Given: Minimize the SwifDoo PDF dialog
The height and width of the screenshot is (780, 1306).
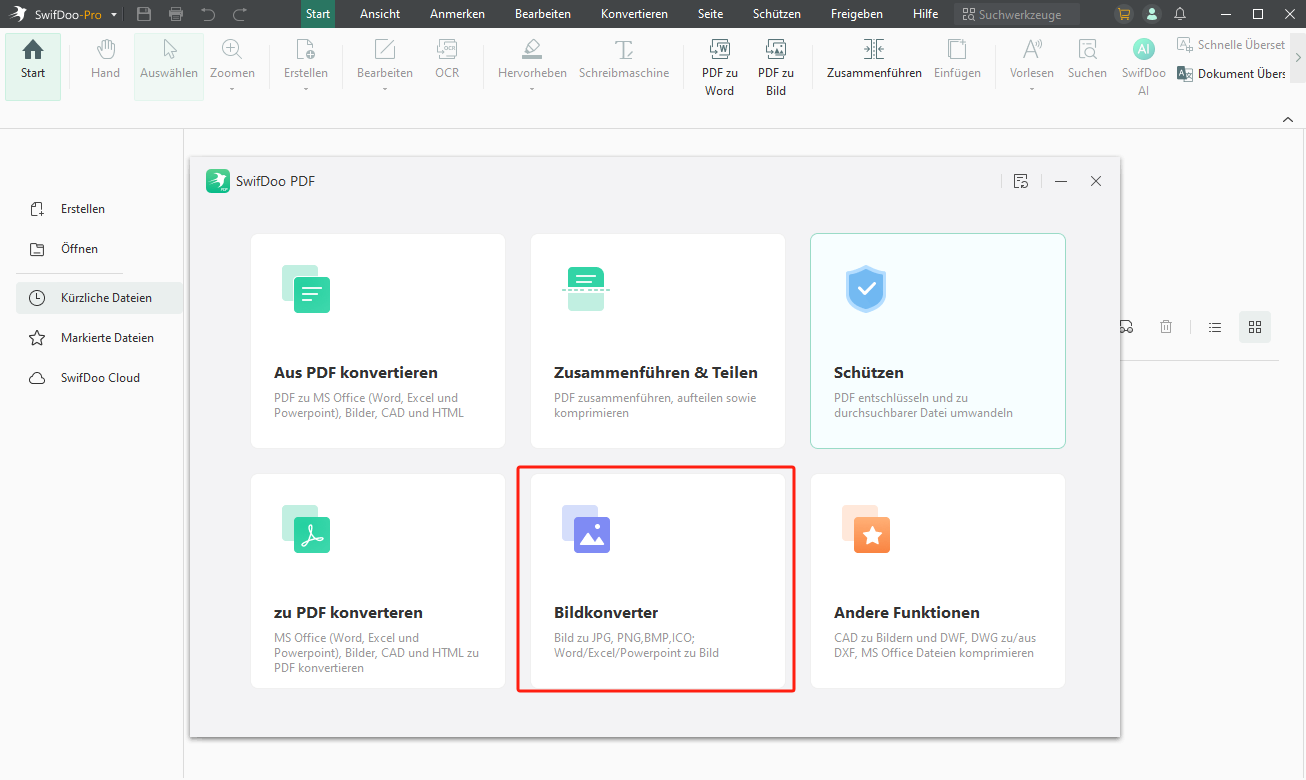Looking at the screenshot, I should (x=1061, y=181).
